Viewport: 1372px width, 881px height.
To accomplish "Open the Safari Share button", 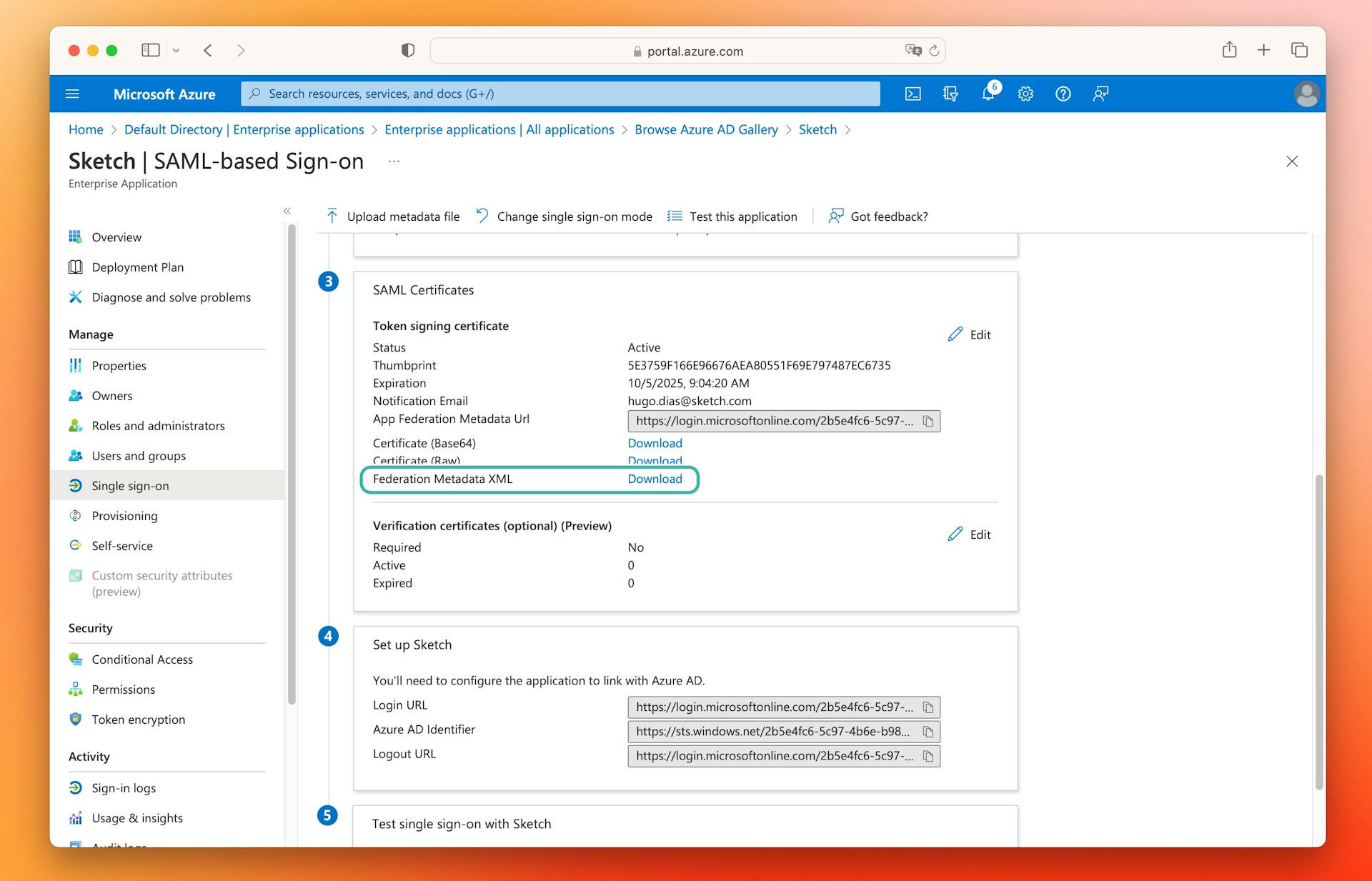I will (x=1229, y=49).
